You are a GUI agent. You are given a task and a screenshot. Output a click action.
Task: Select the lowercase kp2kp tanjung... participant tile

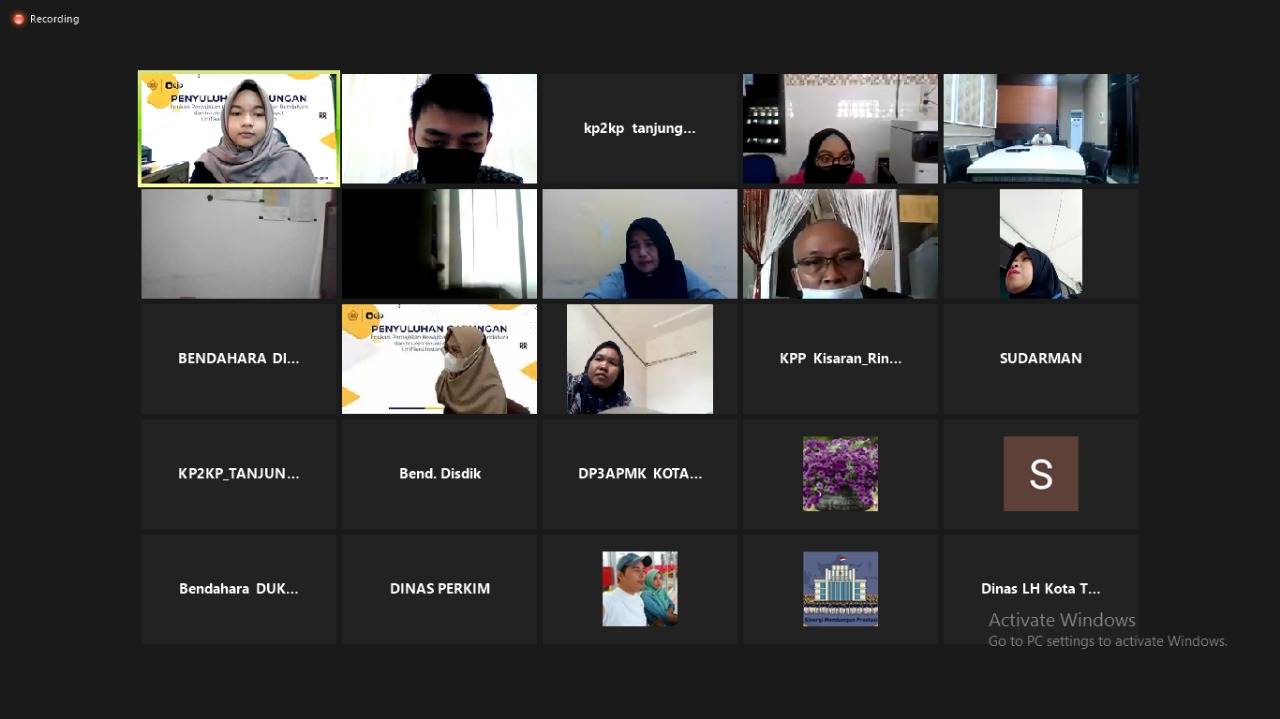click(x=639, y=129)
